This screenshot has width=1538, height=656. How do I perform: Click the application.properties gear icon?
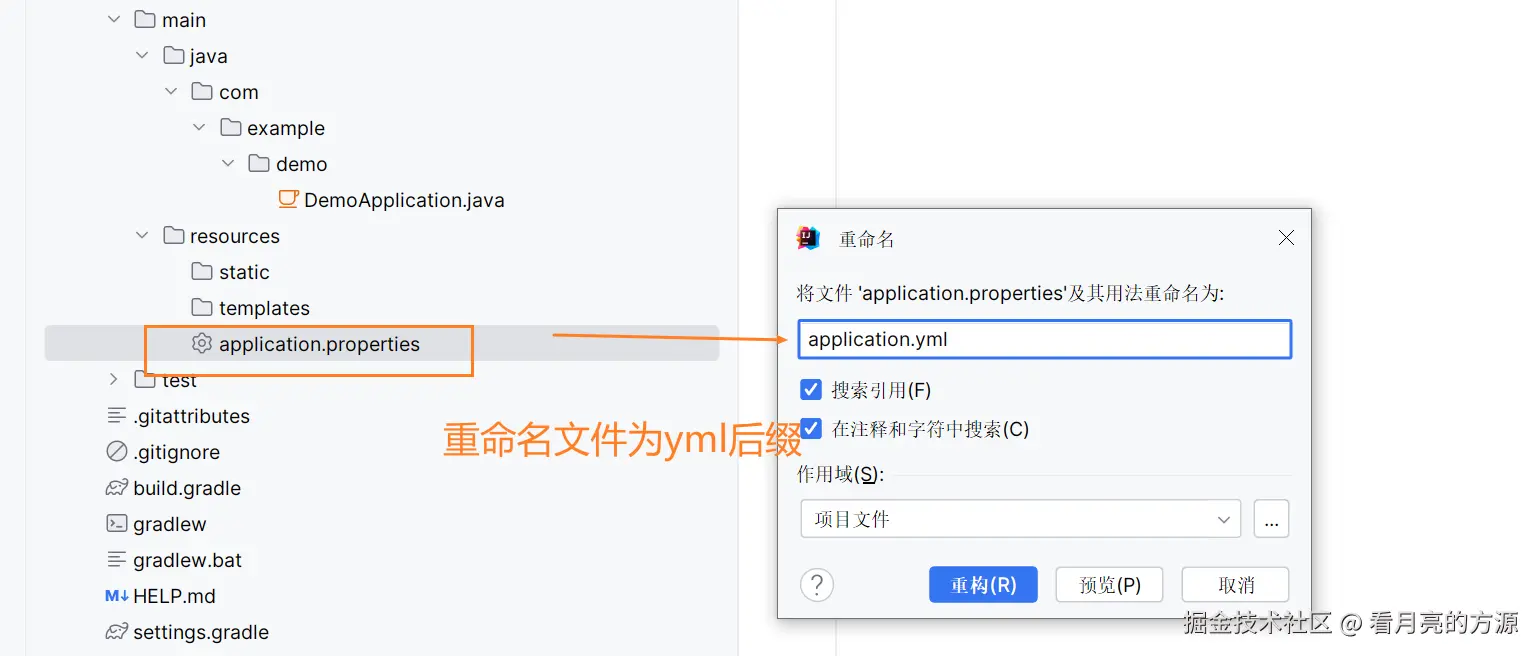click(202, 343)
